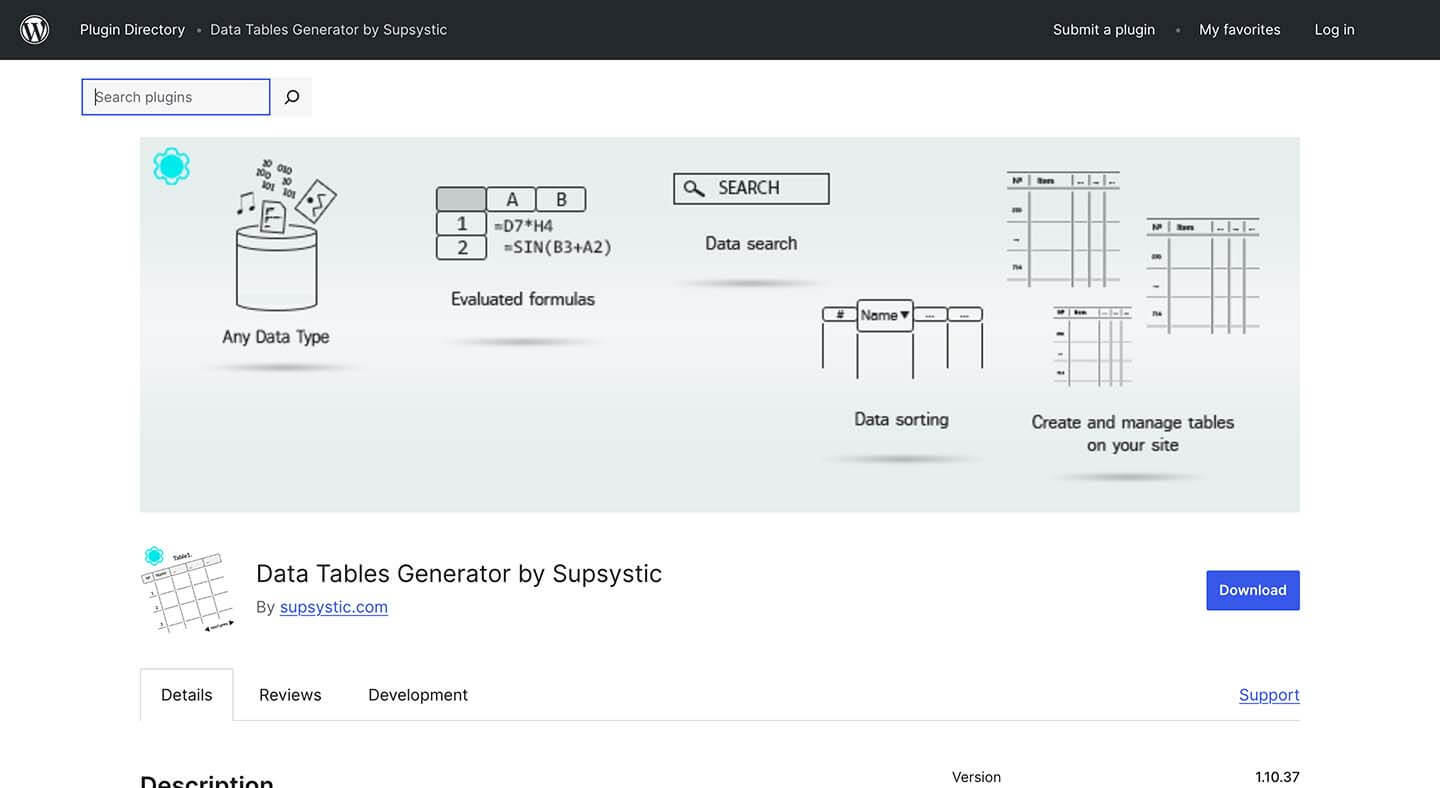1440x788 pixels.
Task: Open Submit a plugin link
Action: [x=1104, y=30]
